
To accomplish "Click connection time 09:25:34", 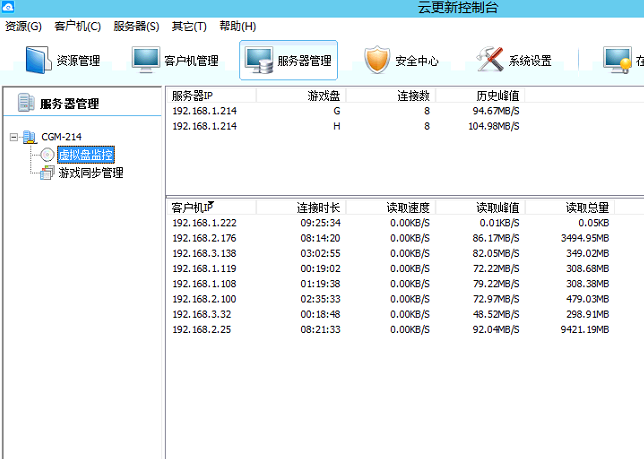I will click(320, 223).
